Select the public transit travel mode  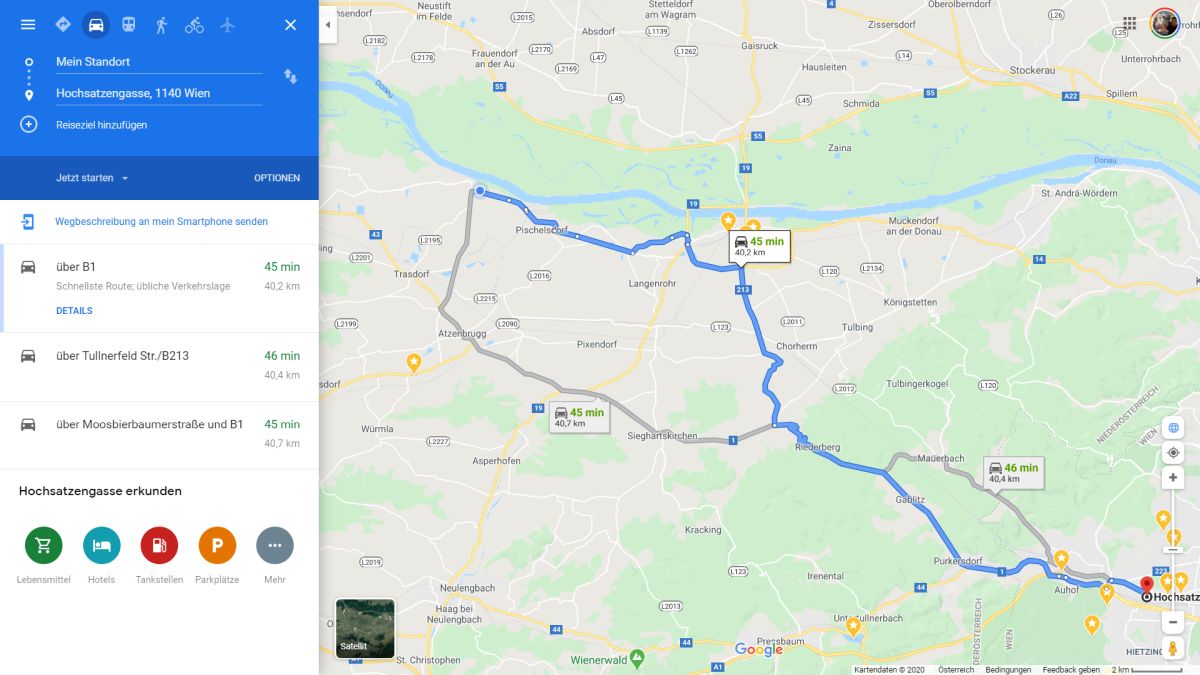[129, 24]
